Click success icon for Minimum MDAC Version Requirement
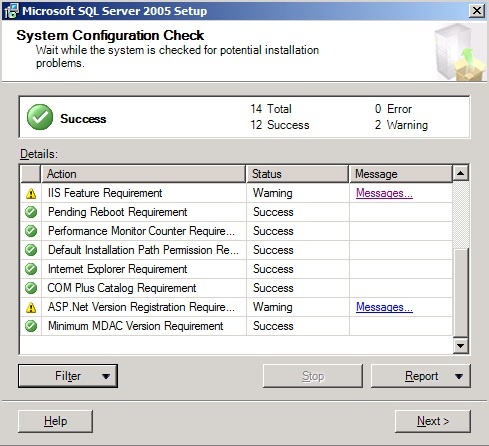489x446 pixels. click(31, 326)
